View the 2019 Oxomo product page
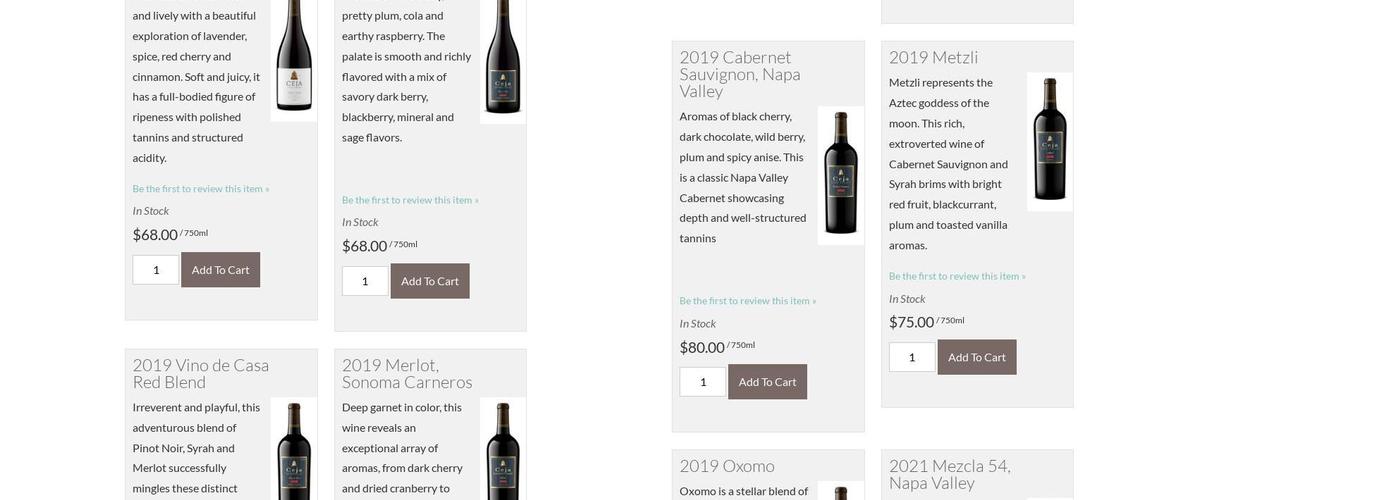The width and height of the screenshot is (1400, 500). click(726, 465)
